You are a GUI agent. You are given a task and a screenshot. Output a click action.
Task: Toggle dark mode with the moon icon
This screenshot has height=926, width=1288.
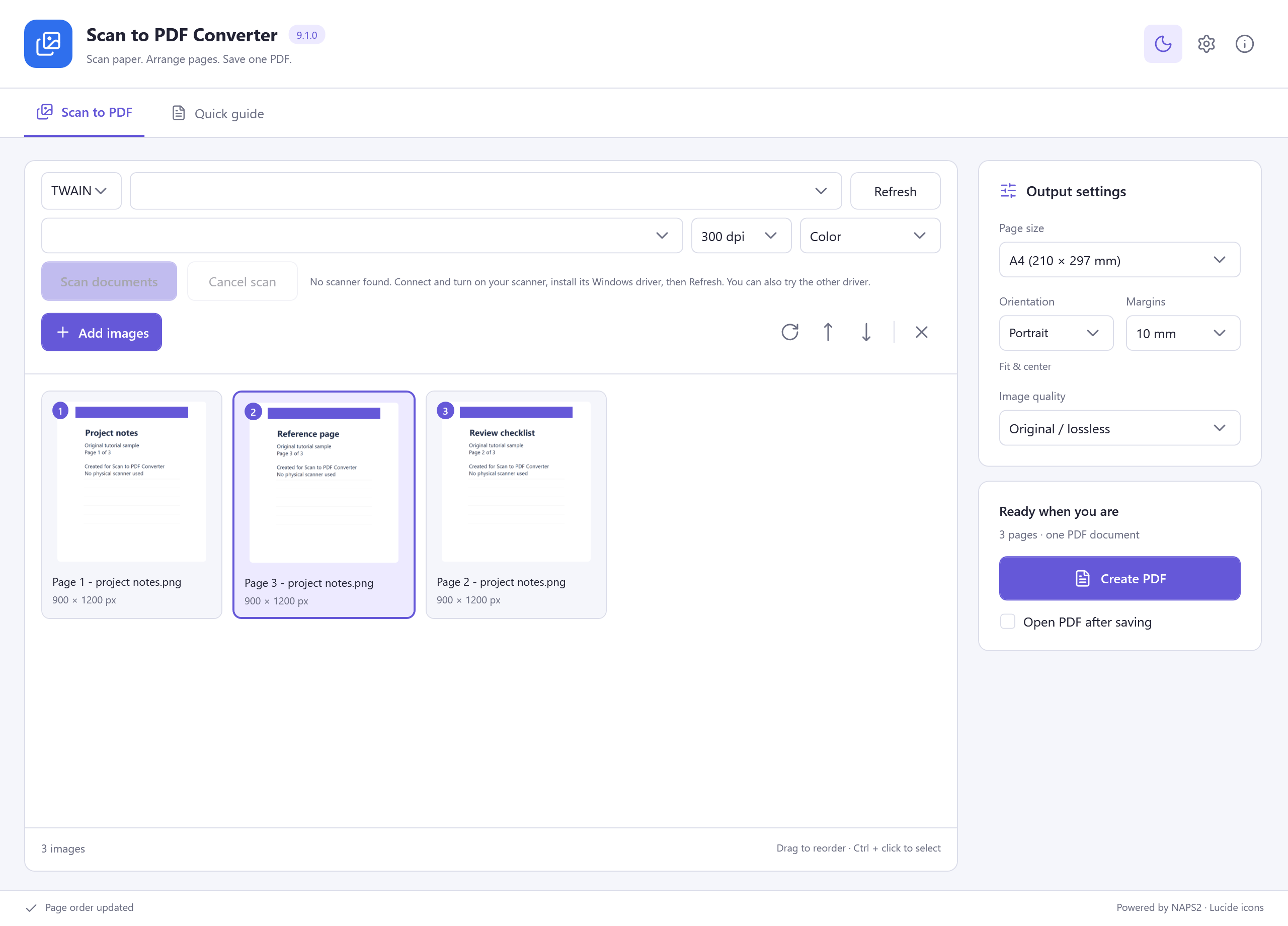(x=1163, y=44)
